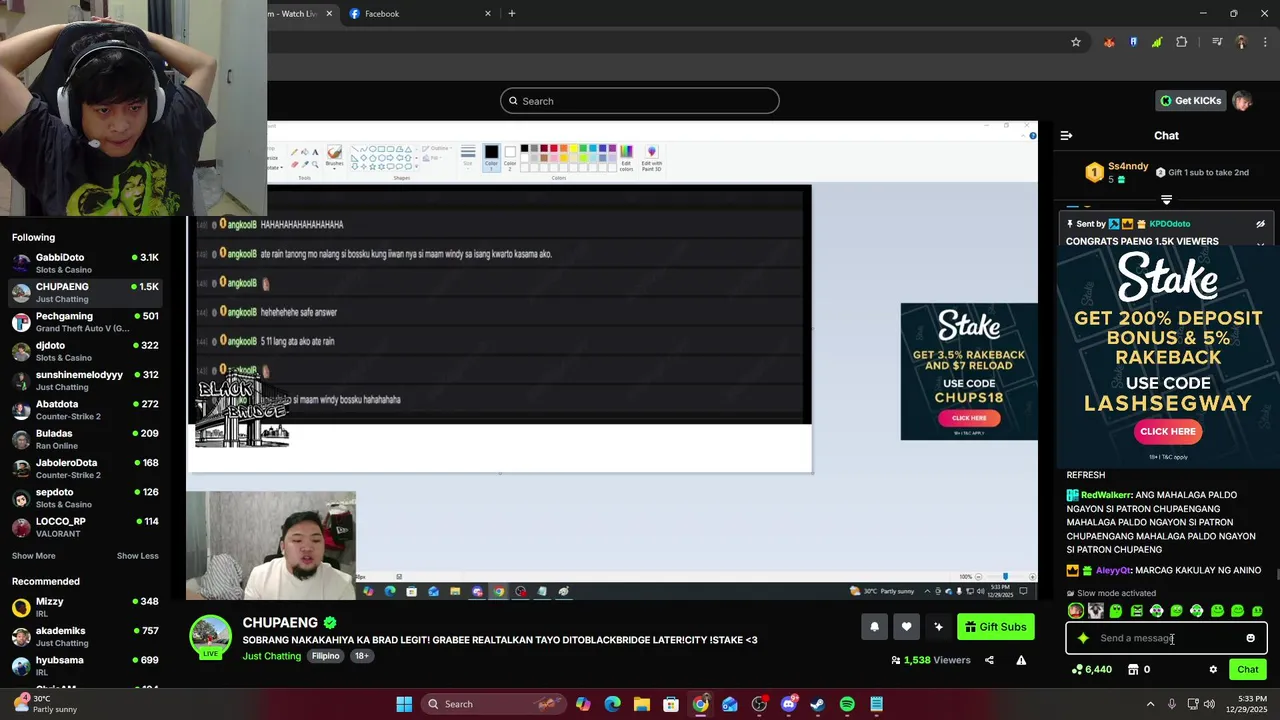
Task: Click RedWalkerr username in chat
Action: [1105, 495]
